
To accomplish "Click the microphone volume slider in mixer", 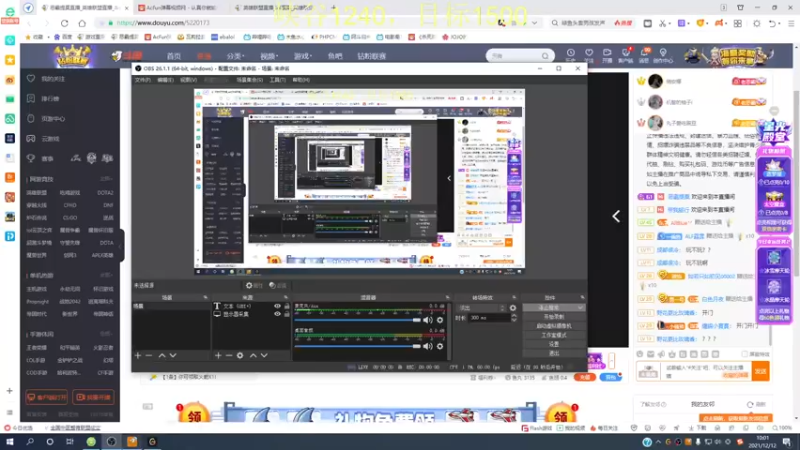I will click(x=358, y=320).
